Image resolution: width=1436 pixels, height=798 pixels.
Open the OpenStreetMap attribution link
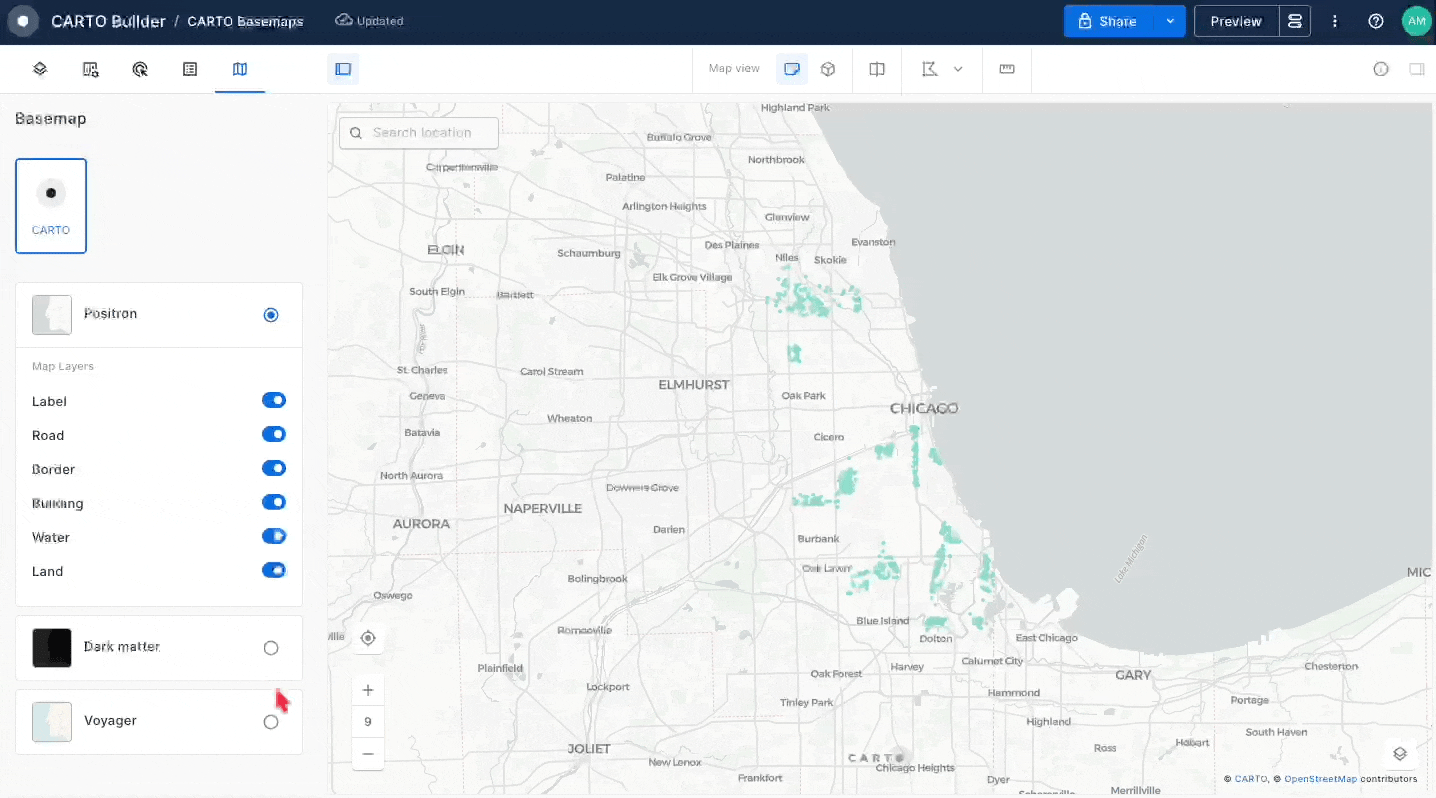1320,779
